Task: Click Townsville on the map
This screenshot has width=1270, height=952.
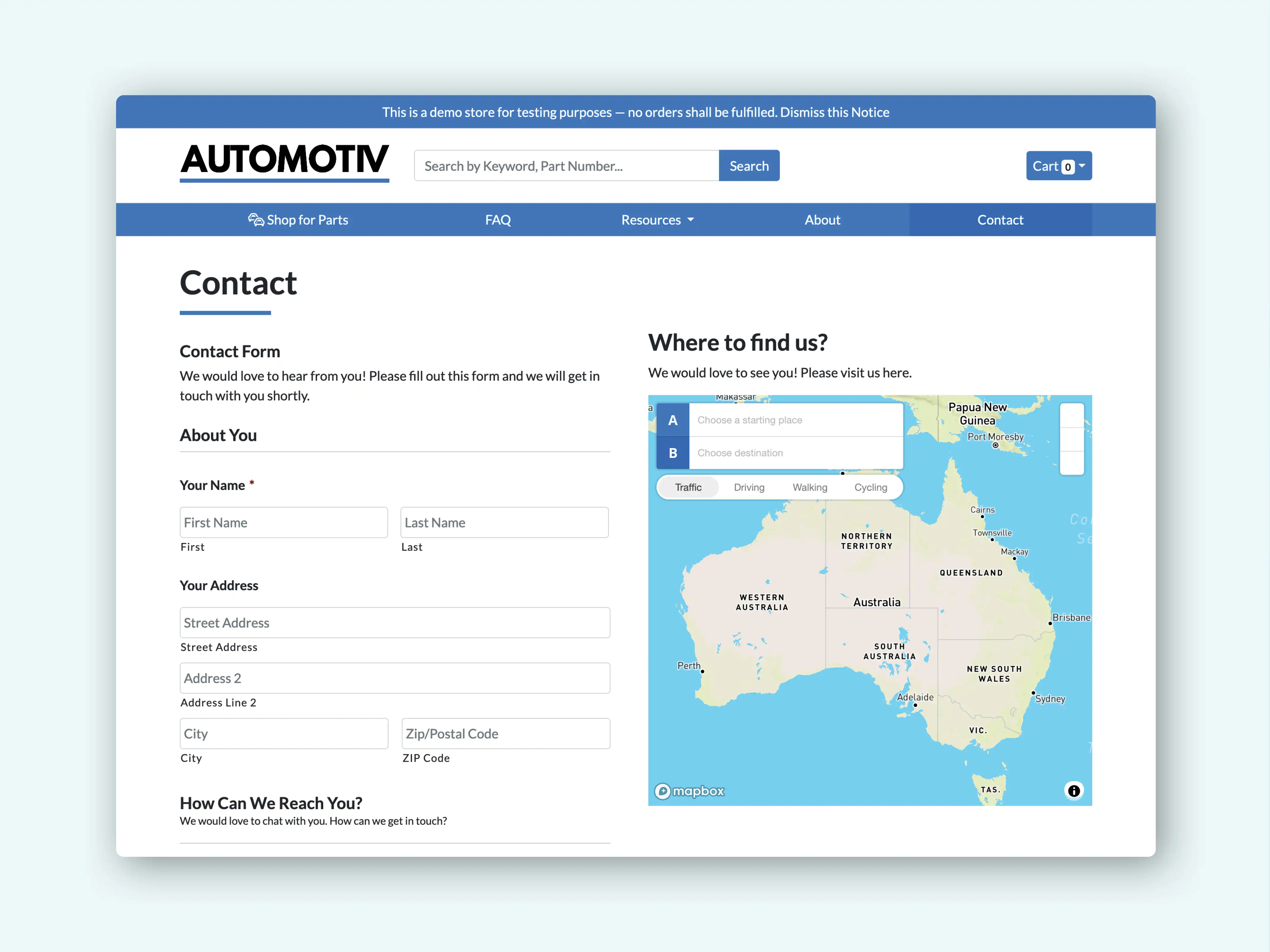Action: click(x=992, y=533)
